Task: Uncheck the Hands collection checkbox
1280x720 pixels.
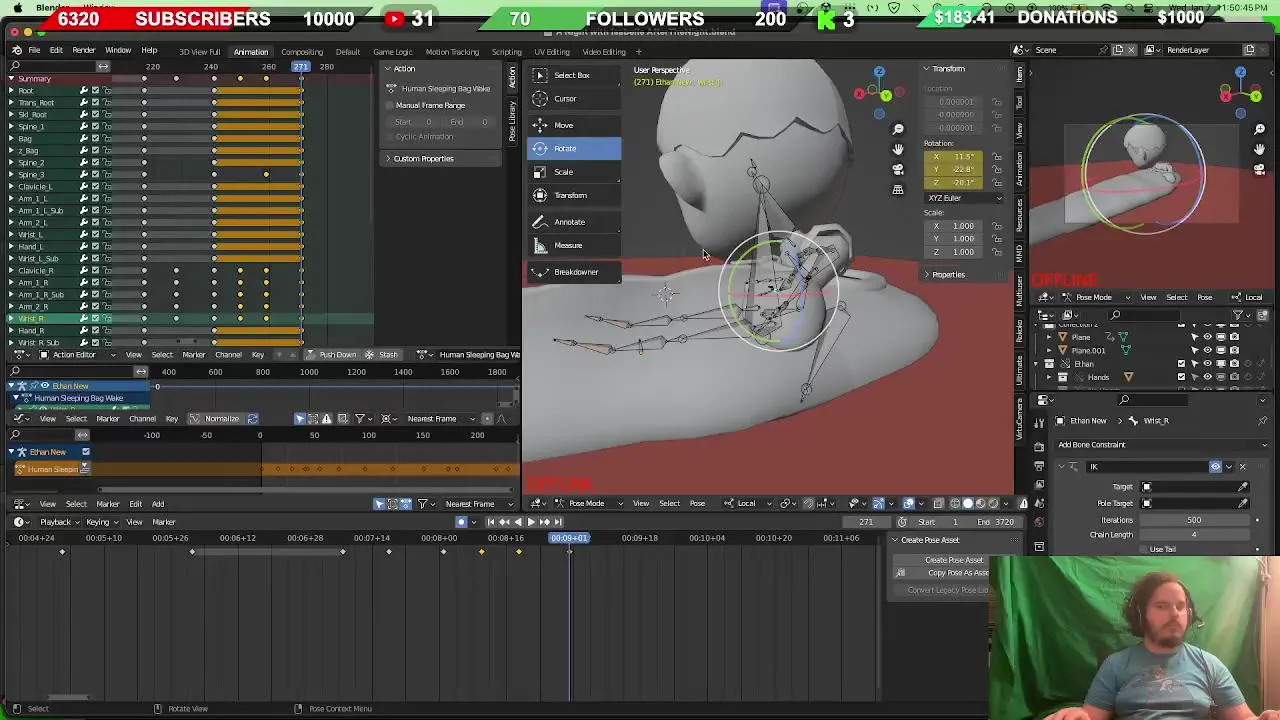Action: (x=1181, y=377)
